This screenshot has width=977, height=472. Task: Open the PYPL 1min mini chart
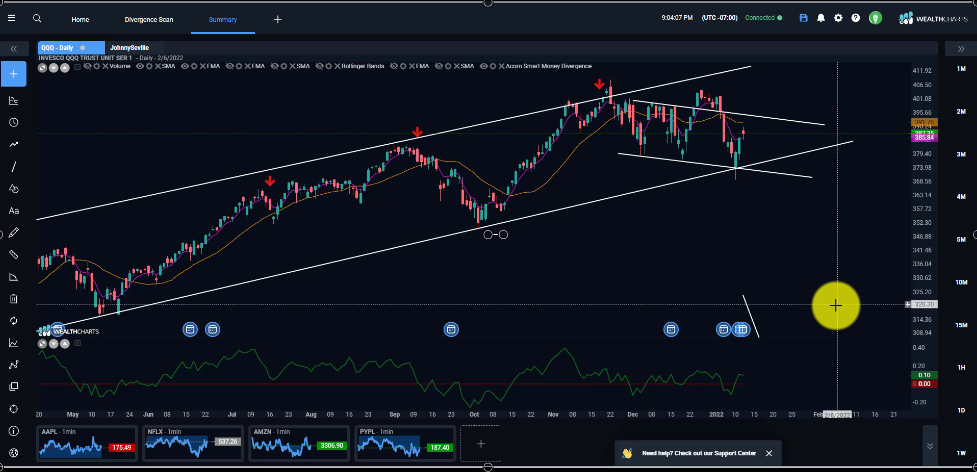coord(404,443)
